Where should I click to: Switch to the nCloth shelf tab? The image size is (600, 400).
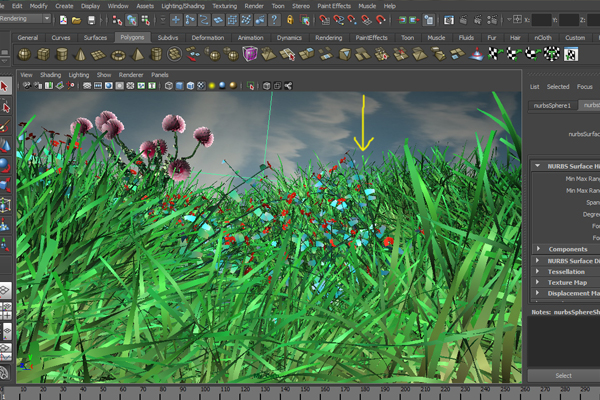[x=543, y=38]
